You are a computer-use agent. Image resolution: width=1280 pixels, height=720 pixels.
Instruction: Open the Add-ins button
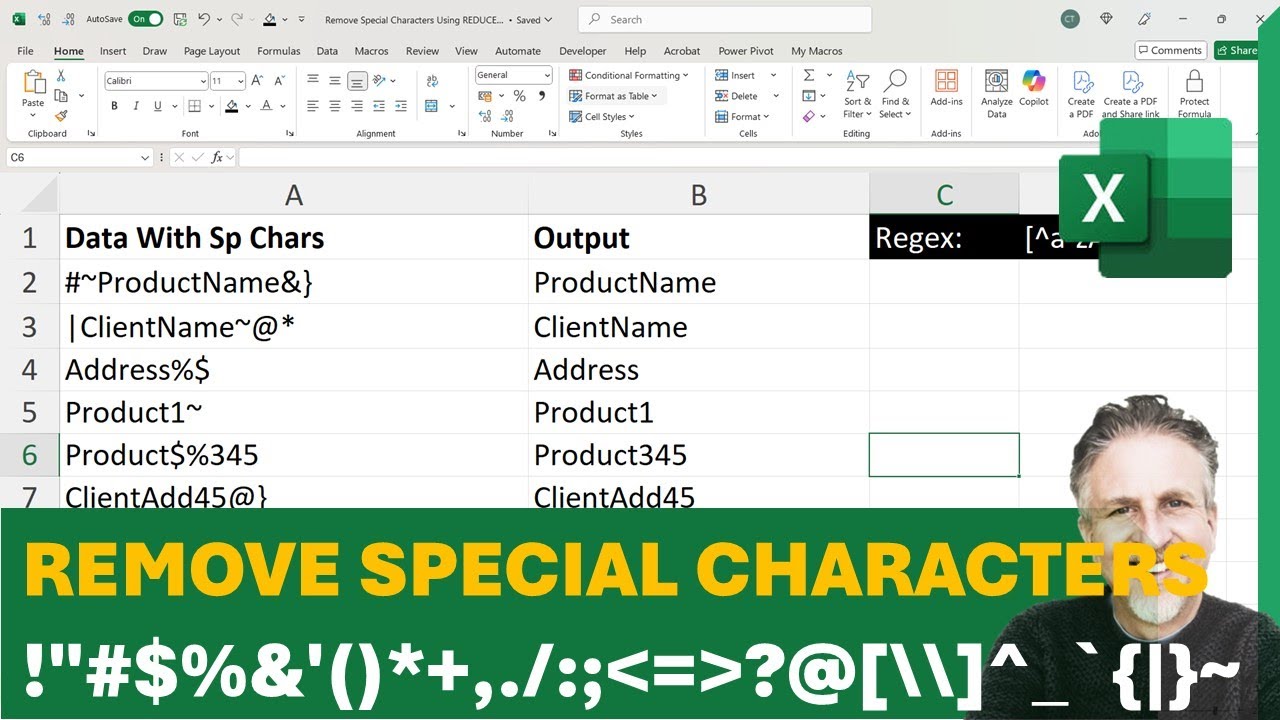[946, 88]
